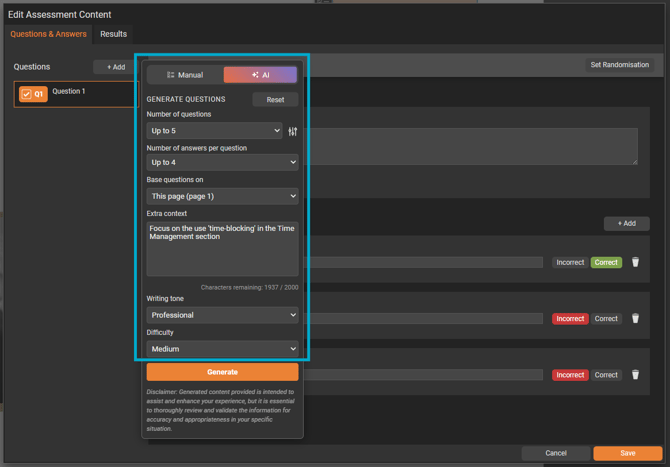Mark the first answer as Correct
The image size is (670, 467).
tap(606, 262)
